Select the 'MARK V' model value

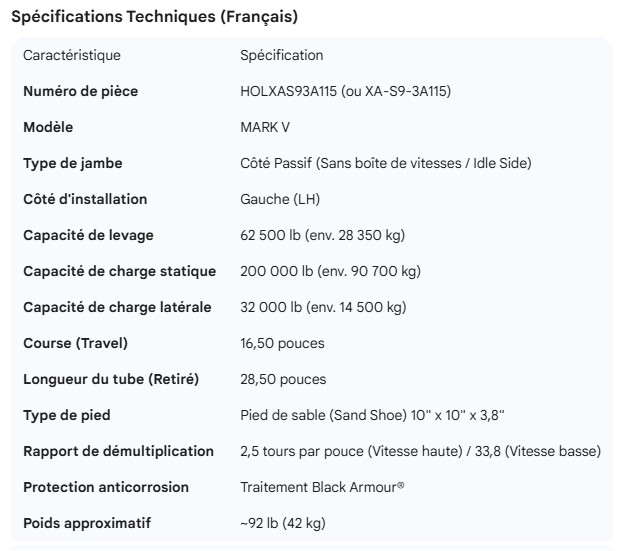(265, 127)
